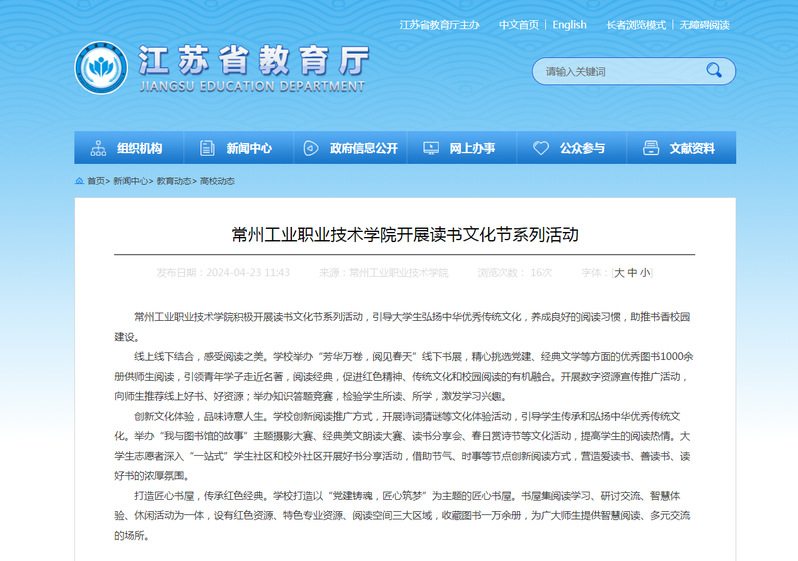Set font size to 小 (small)
Screen dimensions: 798x561
coord(645,272)
